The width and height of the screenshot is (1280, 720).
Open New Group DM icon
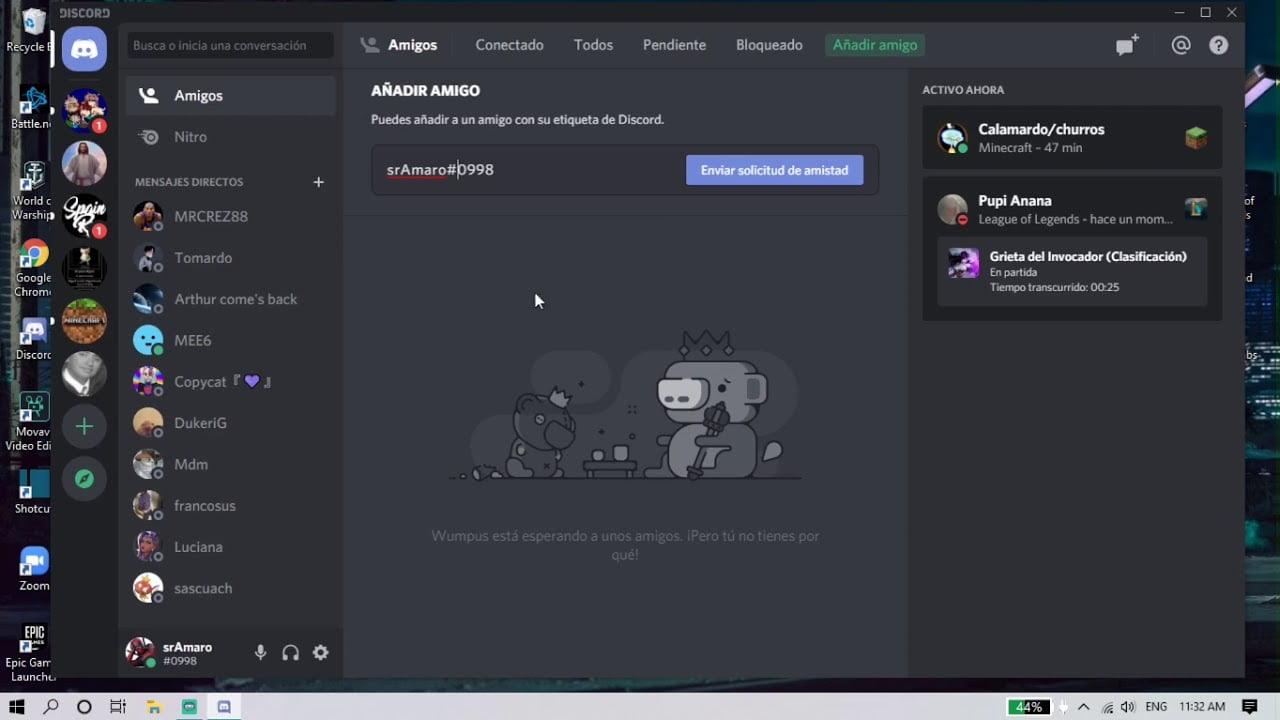pyautogui.click(x=1127, y=45)
